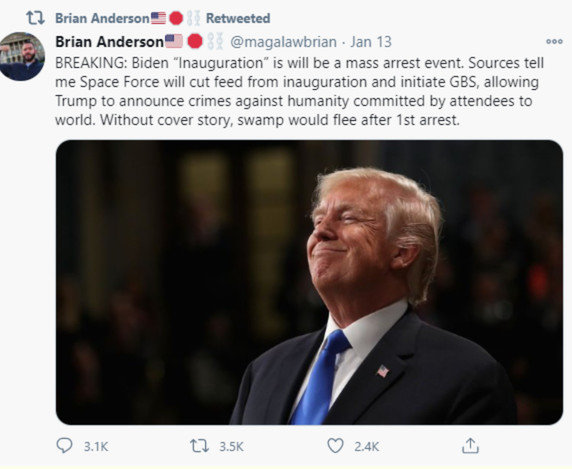Click the faded DNA emoji before the handle
Image resolution: width=572 pixels, height=469 pixels.
[x=215, y=42]
